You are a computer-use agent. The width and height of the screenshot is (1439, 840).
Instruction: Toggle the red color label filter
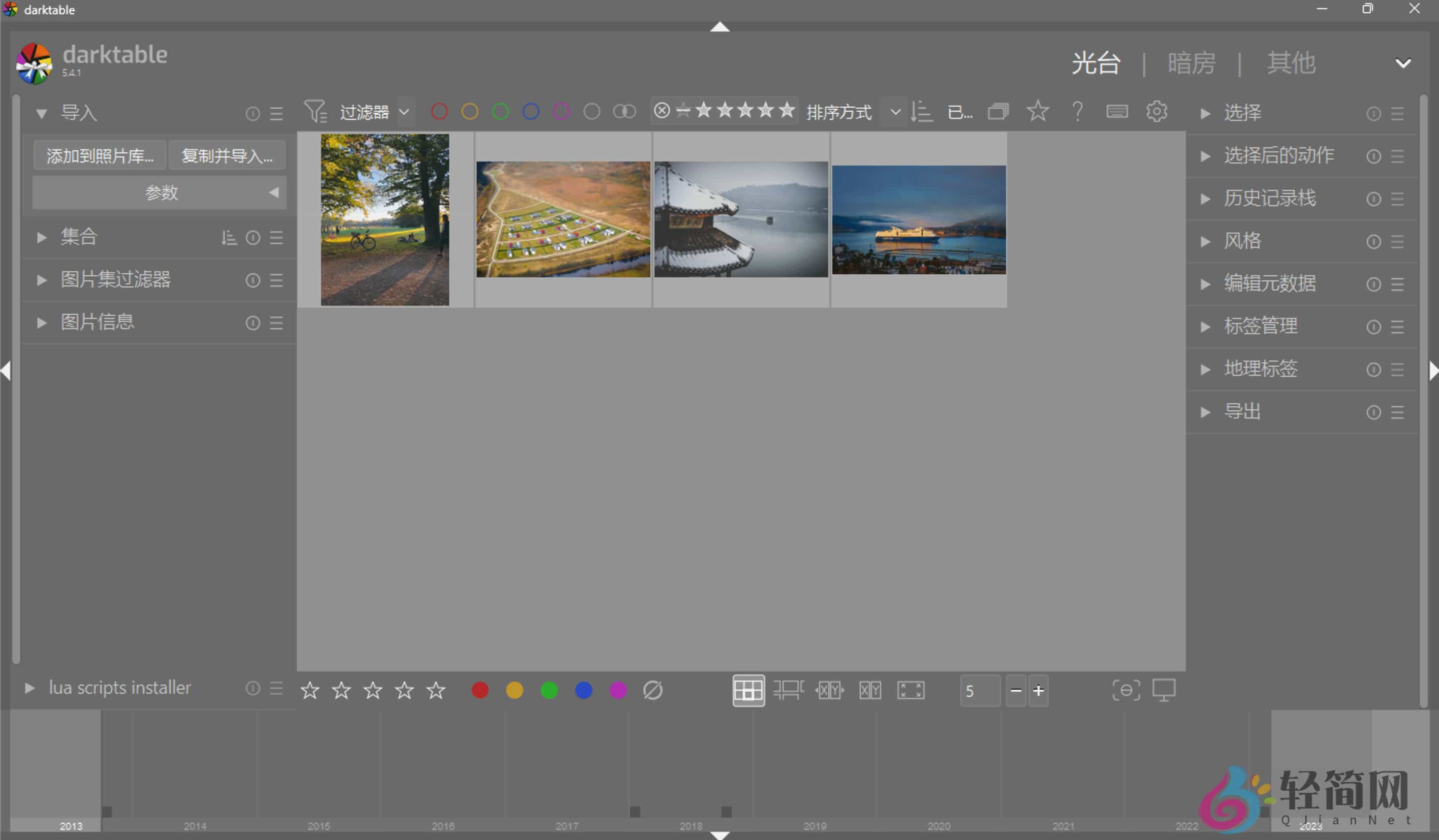(439, 111)
